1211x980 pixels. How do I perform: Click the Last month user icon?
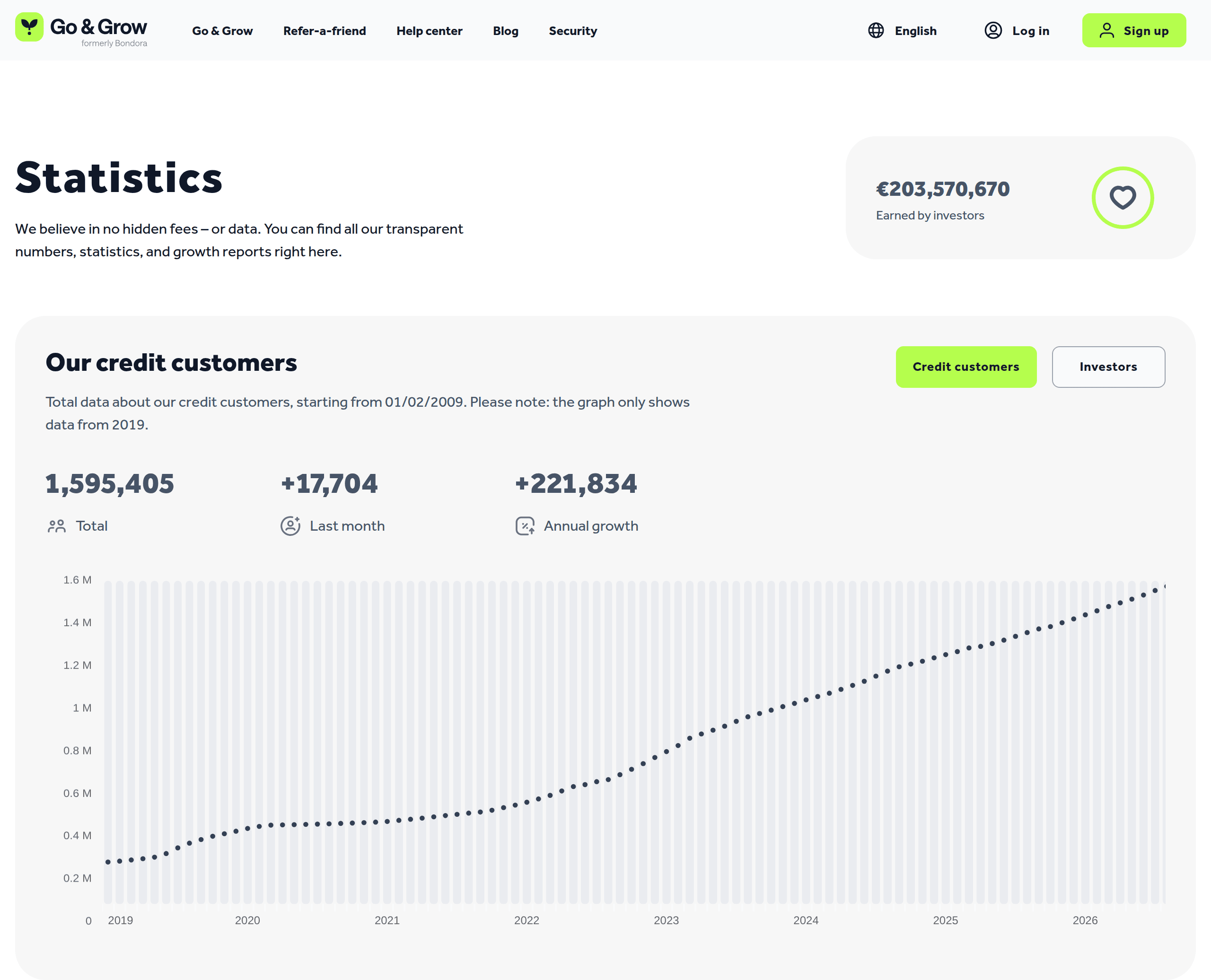(x=290, y=525)
